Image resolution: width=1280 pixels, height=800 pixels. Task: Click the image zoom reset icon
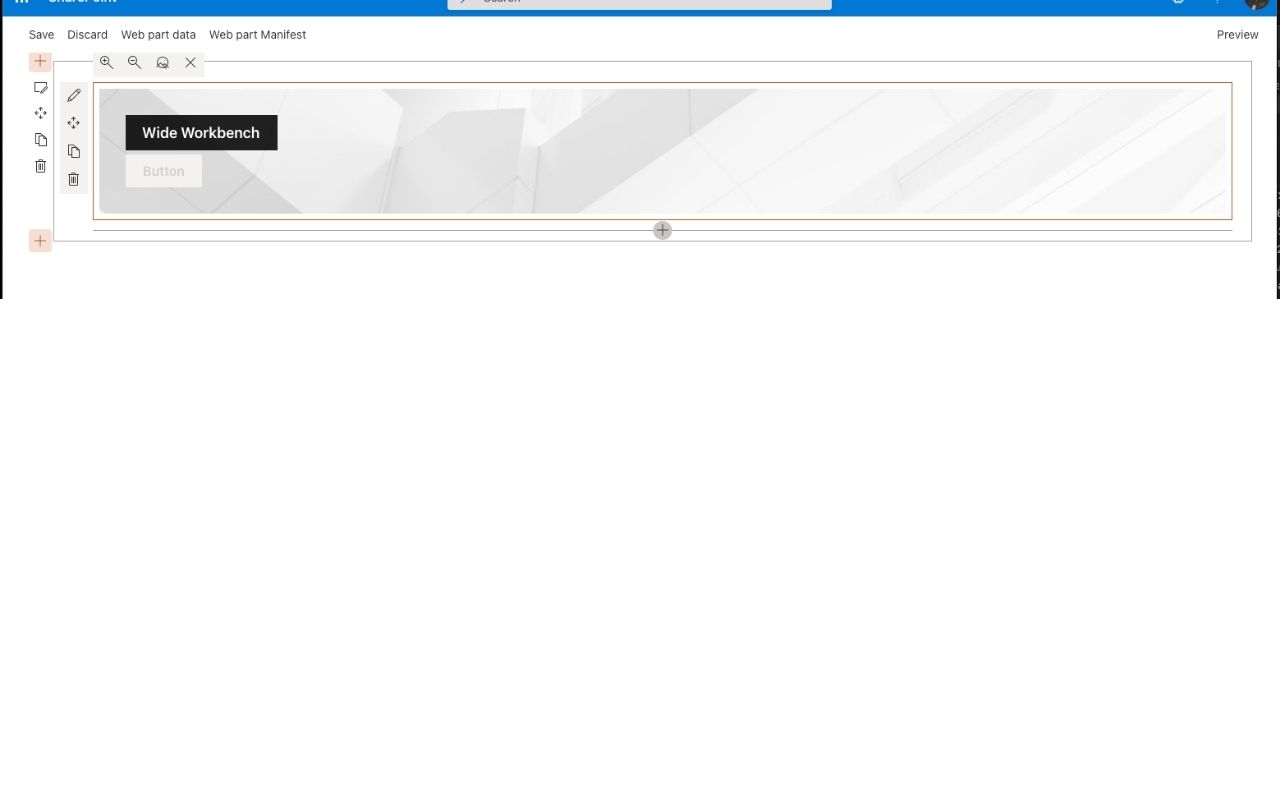162,63
